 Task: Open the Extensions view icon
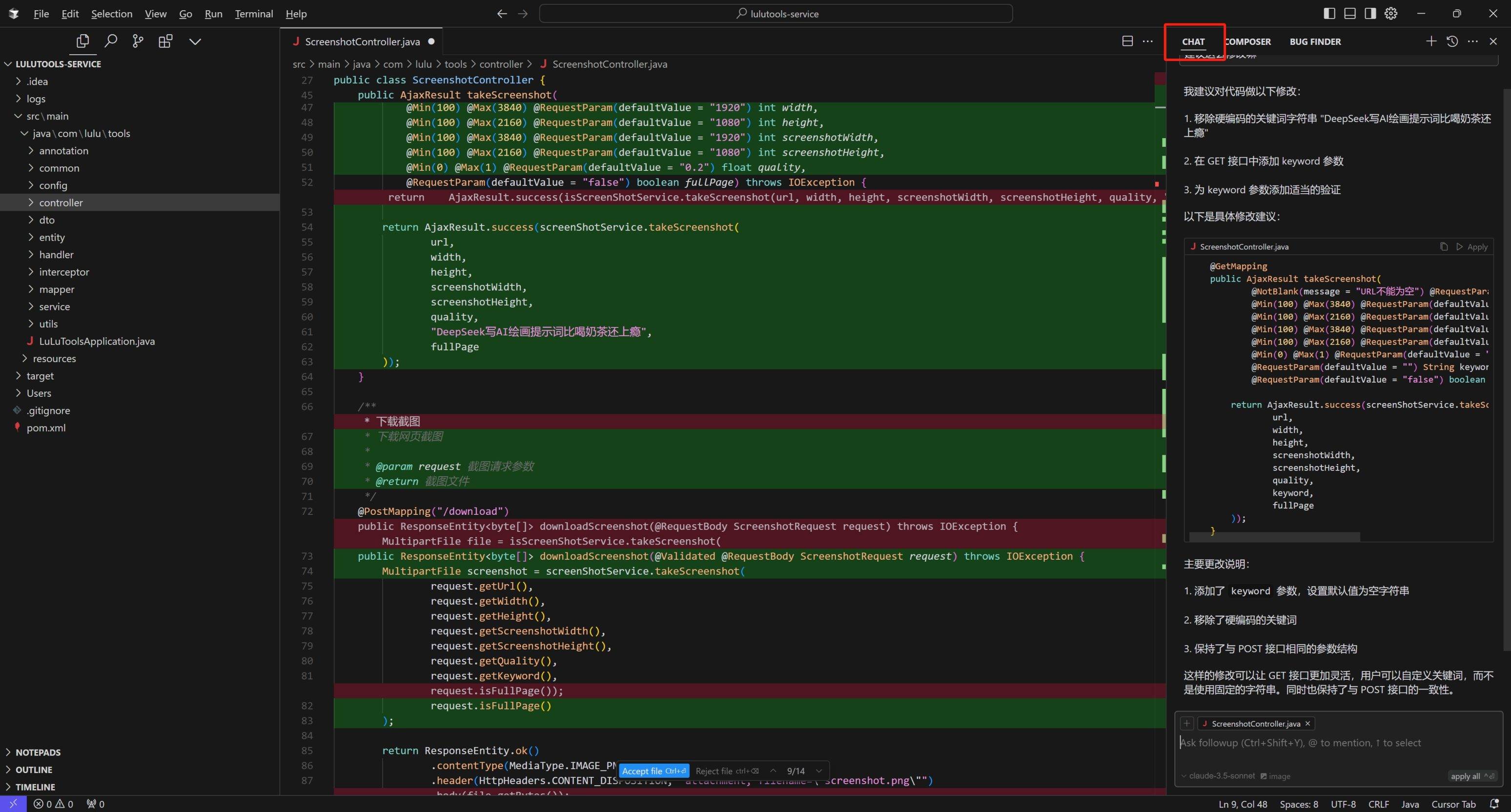165,41
